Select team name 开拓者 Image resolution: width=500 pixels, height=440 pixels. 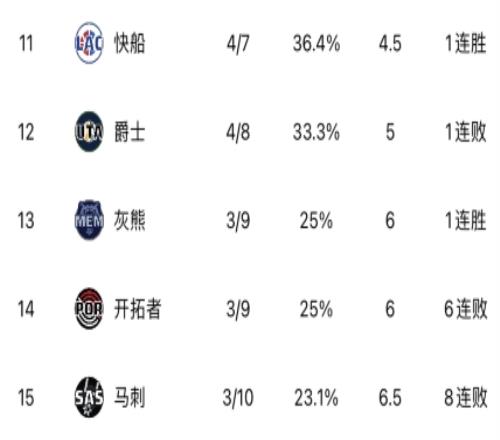pyautogui.click(x=138, y=309)
